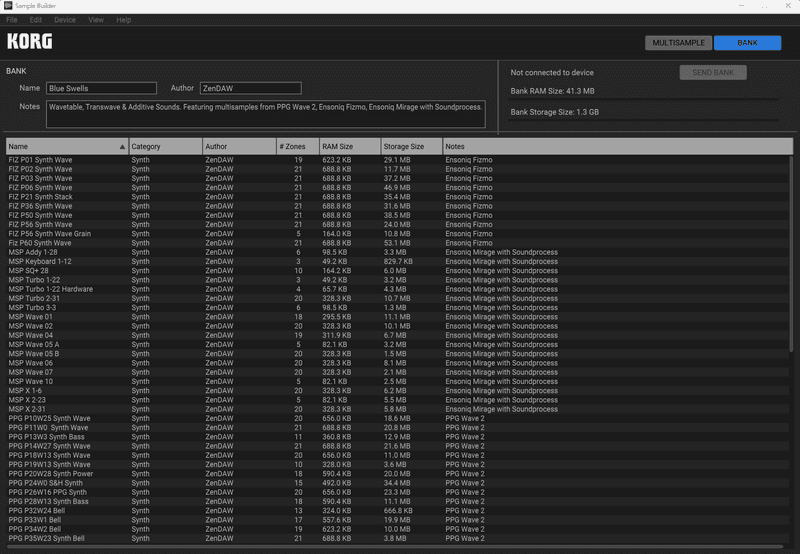Select the FIZ P36 Synth Wave row

click(397, 206)
